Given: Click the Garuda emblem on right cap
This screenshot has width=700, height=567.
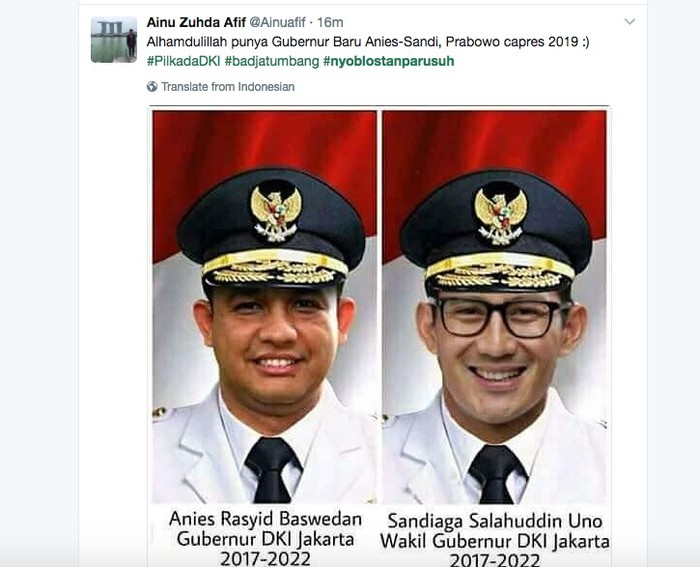Looking at the screenshot, I should click(500, 216).
